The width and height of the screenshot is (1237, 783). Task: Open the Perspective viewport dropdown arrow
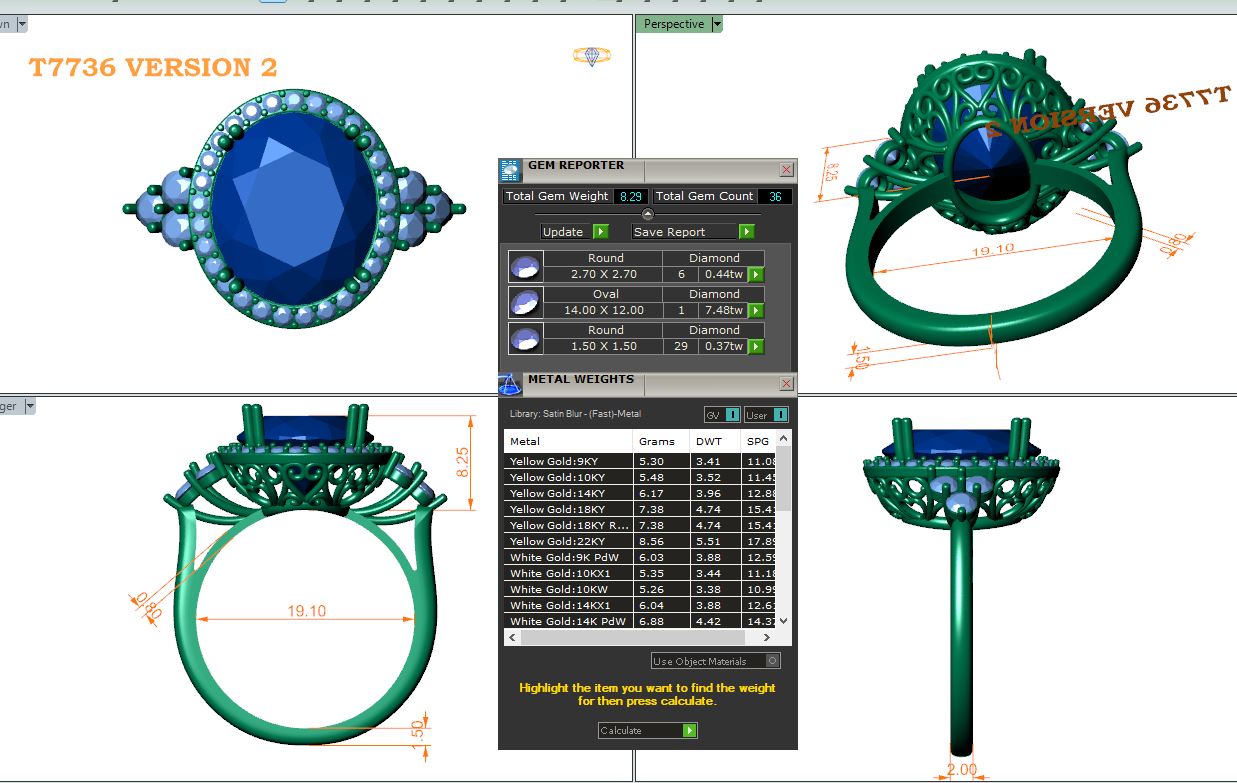tap(716, 24)
